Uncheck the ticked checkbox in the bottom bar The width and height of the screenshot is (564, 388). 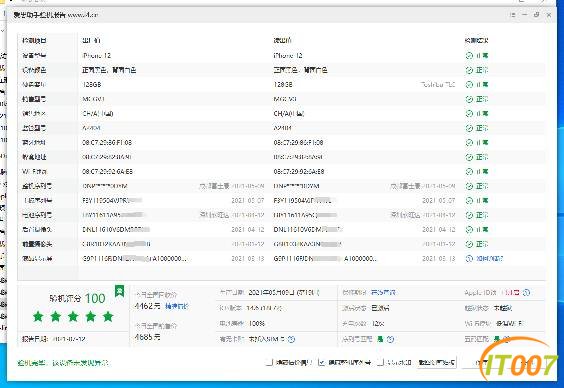(x=322, y=362)
